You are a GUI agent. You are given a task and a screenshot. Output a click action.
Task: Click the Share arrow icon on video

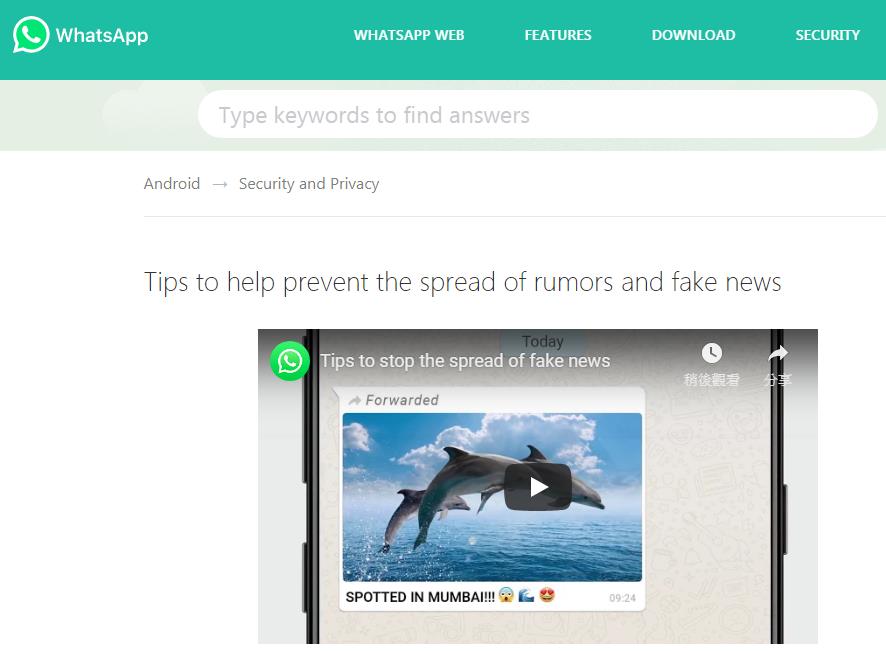[778, 354]
